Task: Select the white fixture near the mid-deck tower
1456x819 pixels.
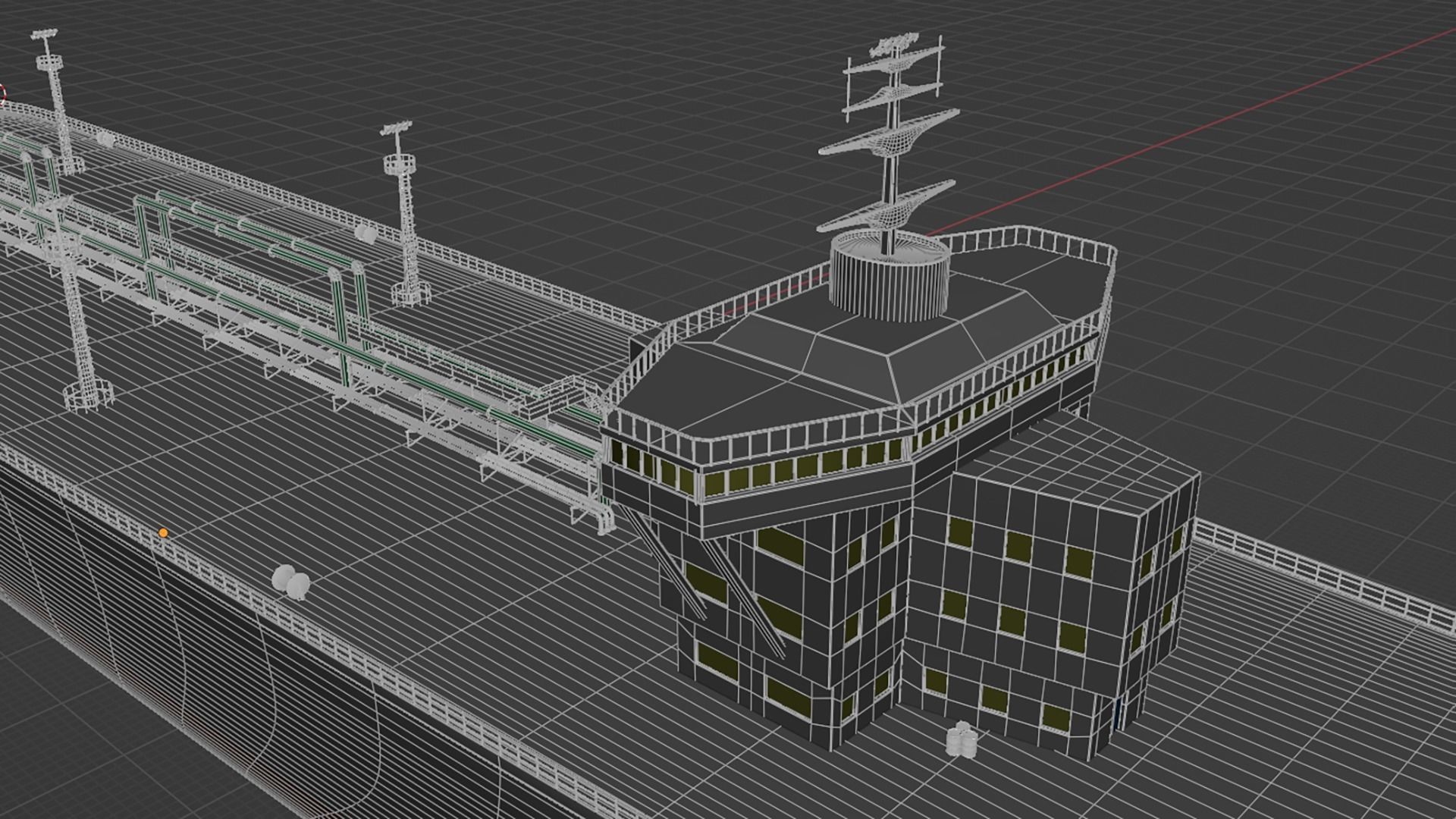Action: point(366,234)
